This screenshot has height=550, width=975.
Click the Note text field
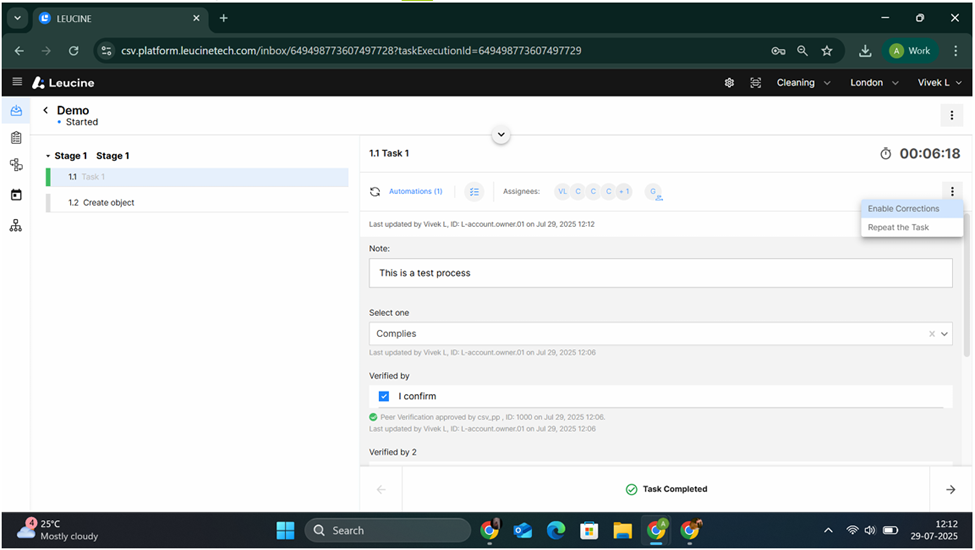click(x=660, y=272)
